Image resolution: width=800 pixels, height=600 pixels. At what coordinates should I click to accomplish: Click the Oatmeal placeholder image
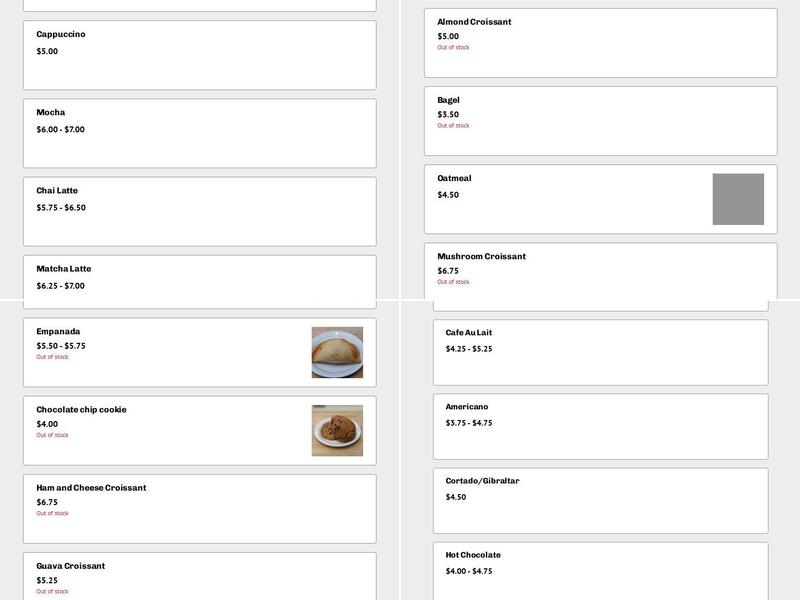pos(738,199)
